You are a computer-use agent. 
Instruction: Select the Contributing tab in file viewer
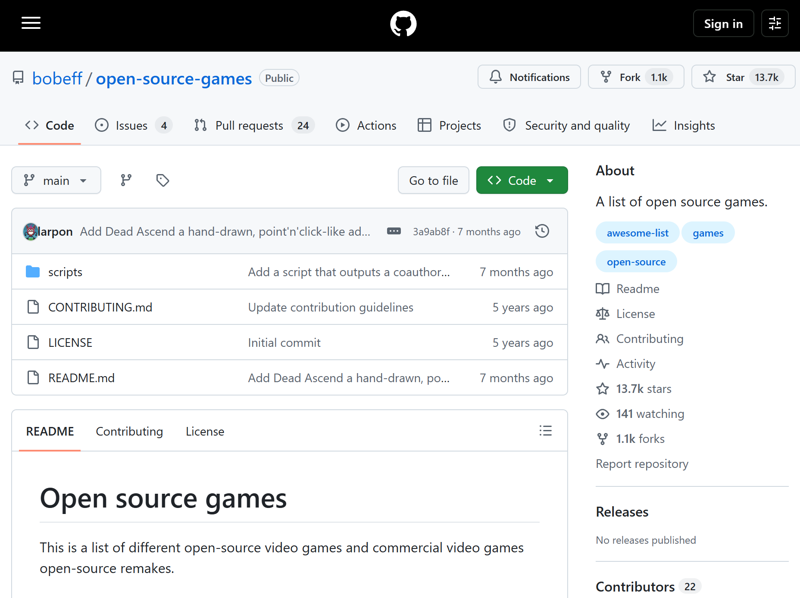(129, 431)
